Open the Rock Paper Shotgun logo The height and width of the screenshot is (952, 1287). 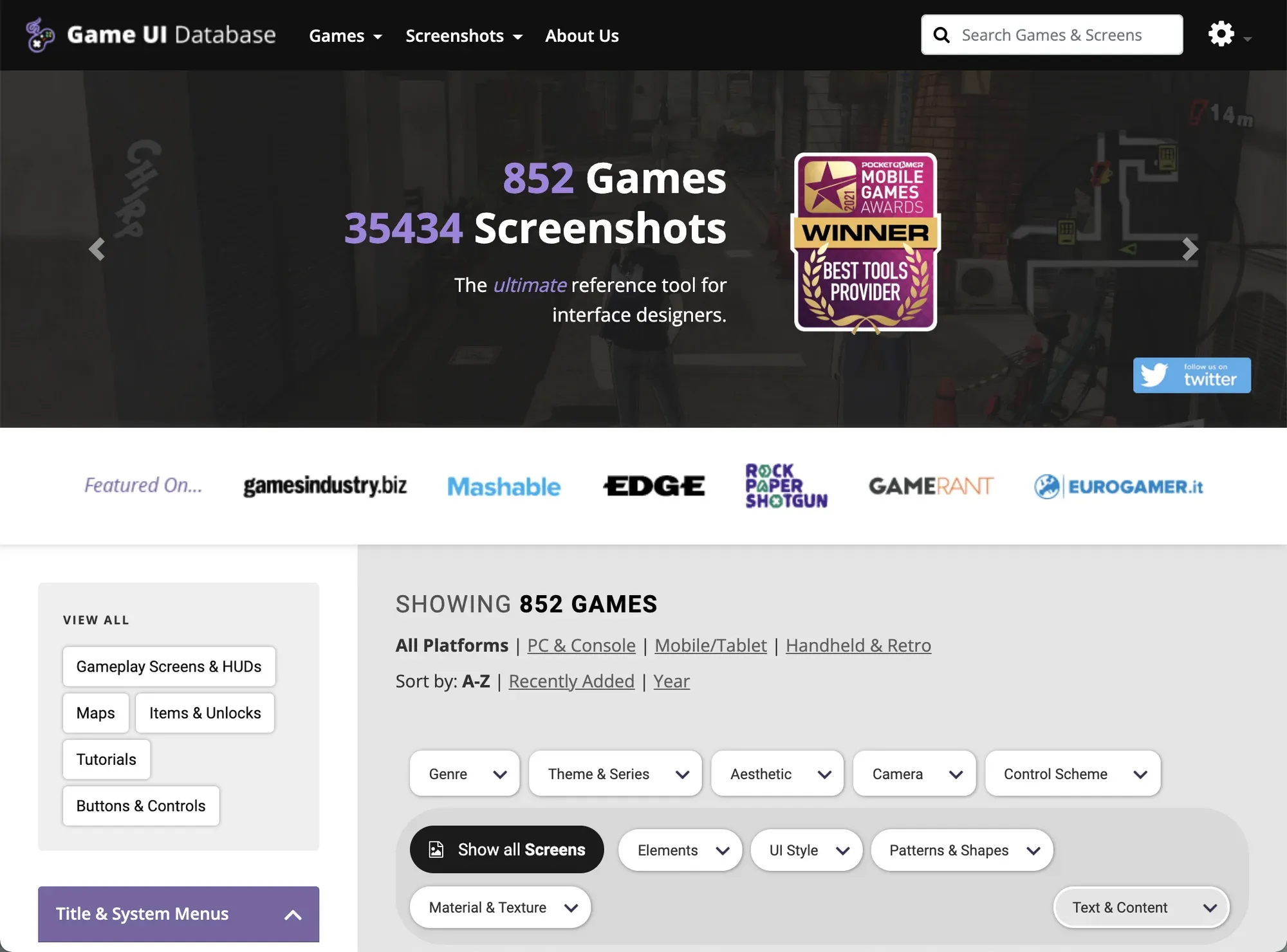[786, 486]
